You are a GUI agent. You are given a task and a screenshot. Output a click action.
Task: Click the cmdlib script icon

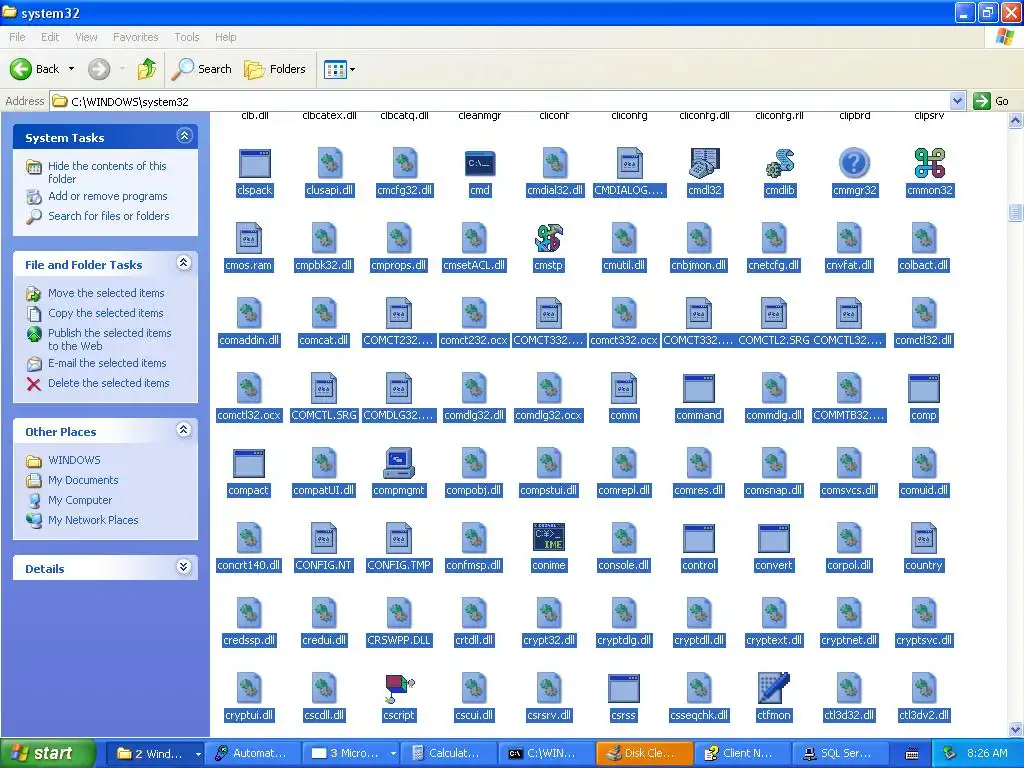point(779,163)
